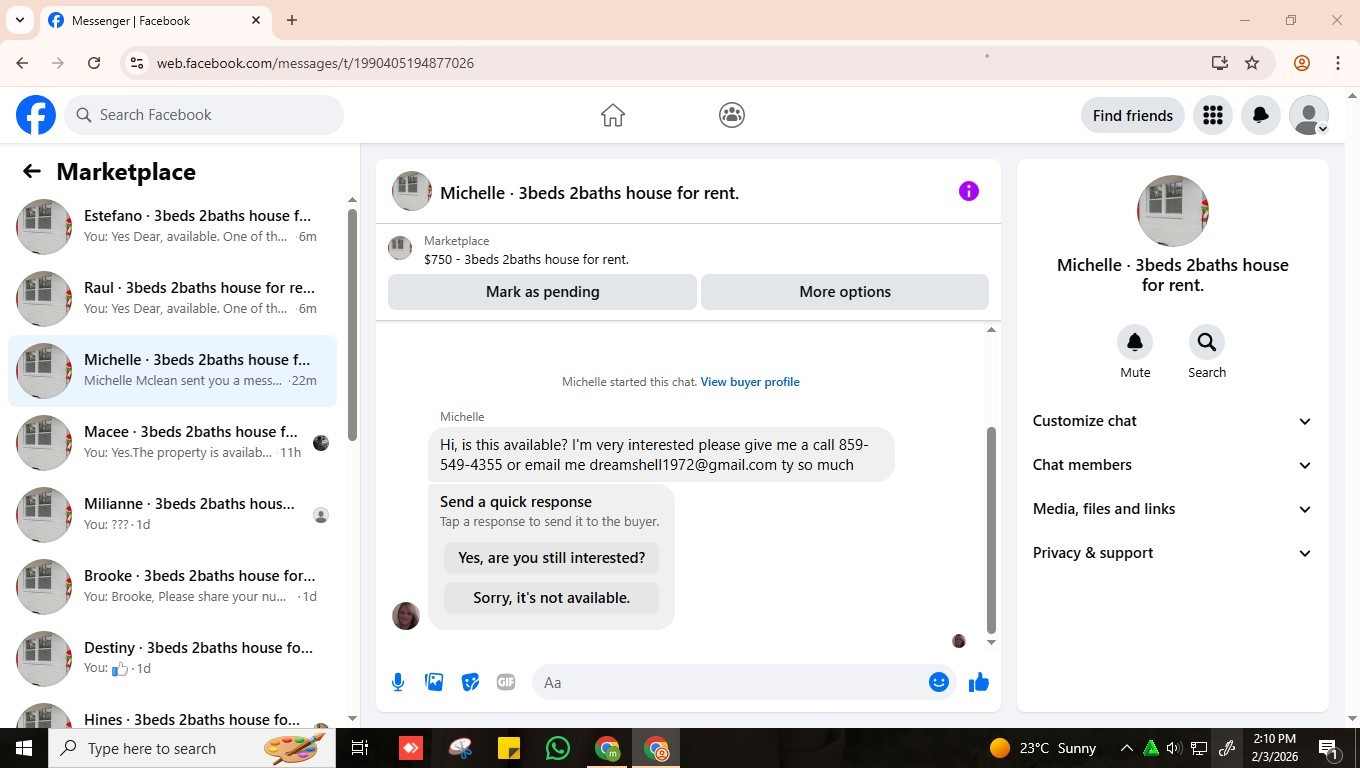Mute this chat with the bell icon
This screenshot has width=1360, height=768.
(1135, 342)
